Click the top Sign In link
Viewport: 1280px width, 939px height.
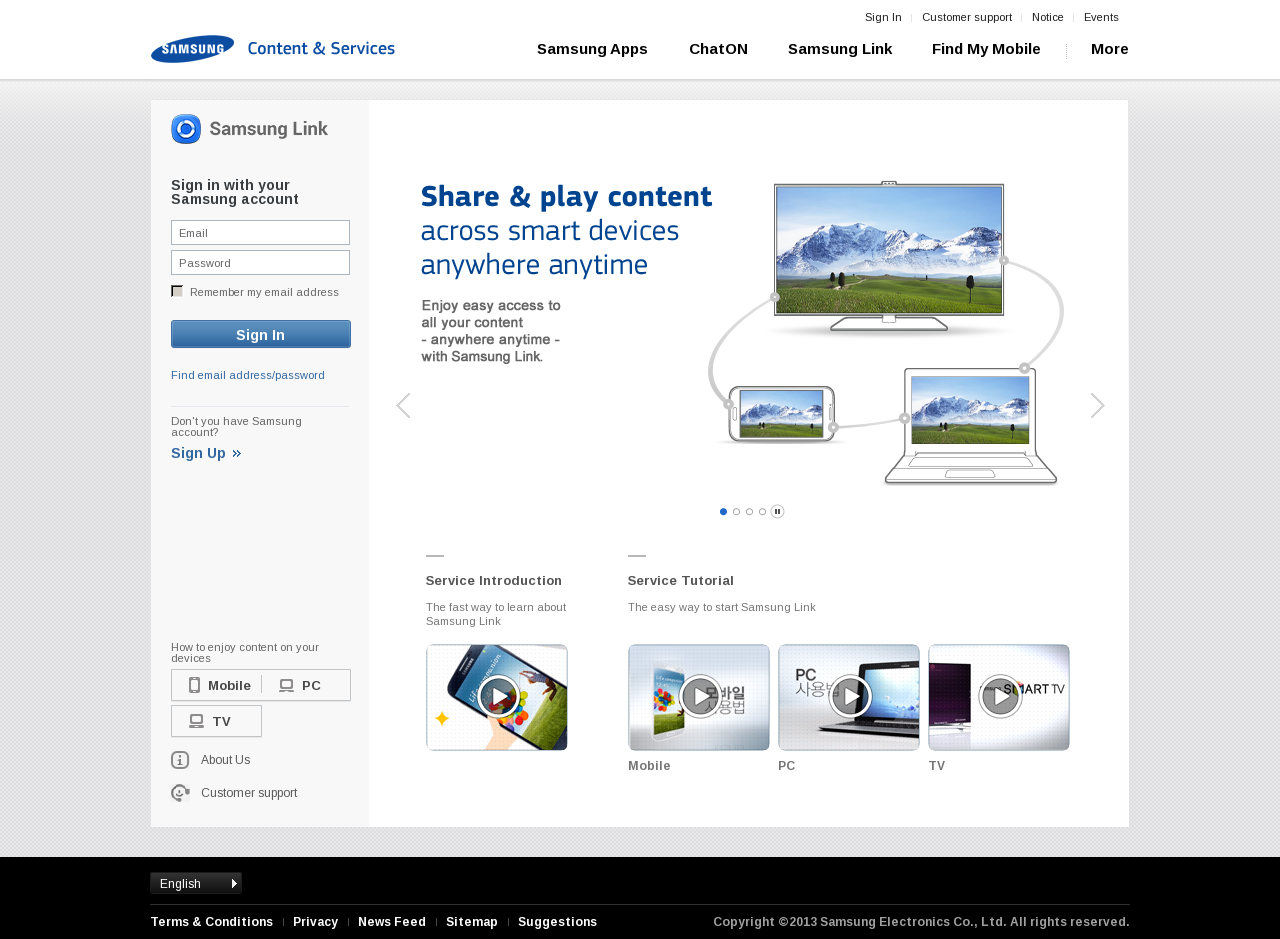click(883, 17)
